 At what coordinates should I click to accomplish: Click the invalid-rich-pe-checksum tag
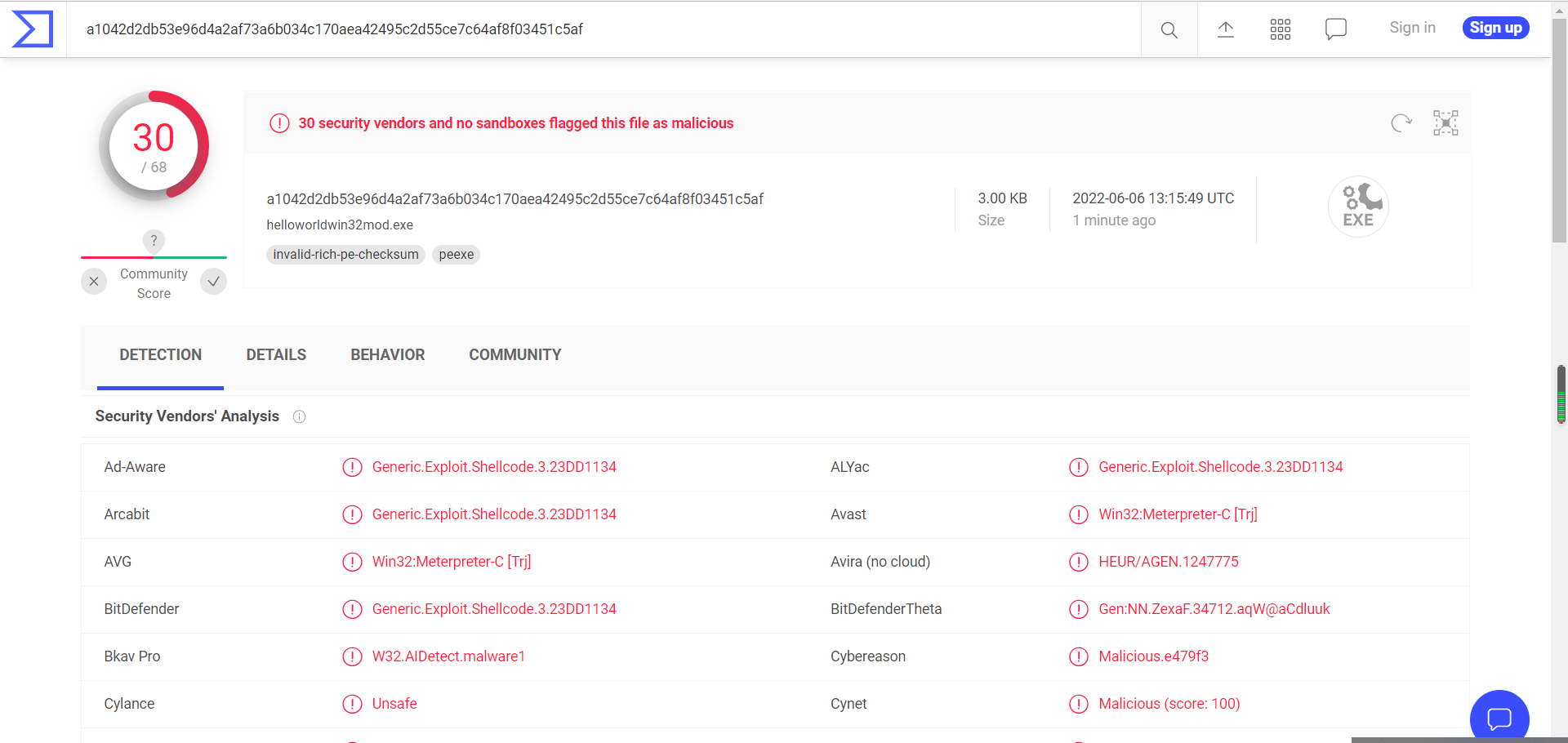click(x=345, y=255)
